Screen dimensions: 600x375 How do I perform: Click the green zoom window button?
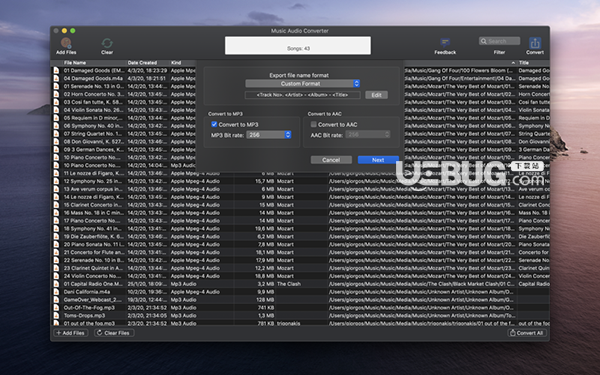(73, 31)
